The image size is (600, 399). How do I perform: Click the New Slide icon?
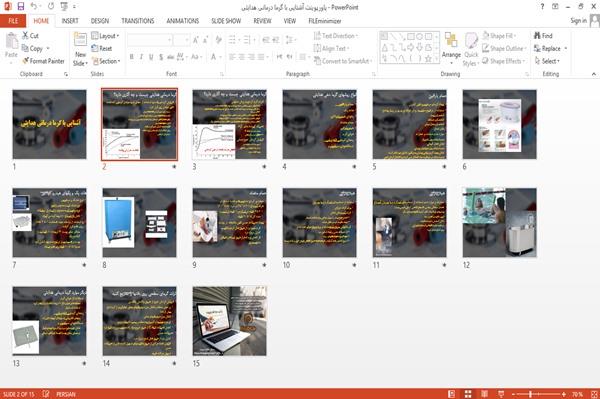click(80, 40)
